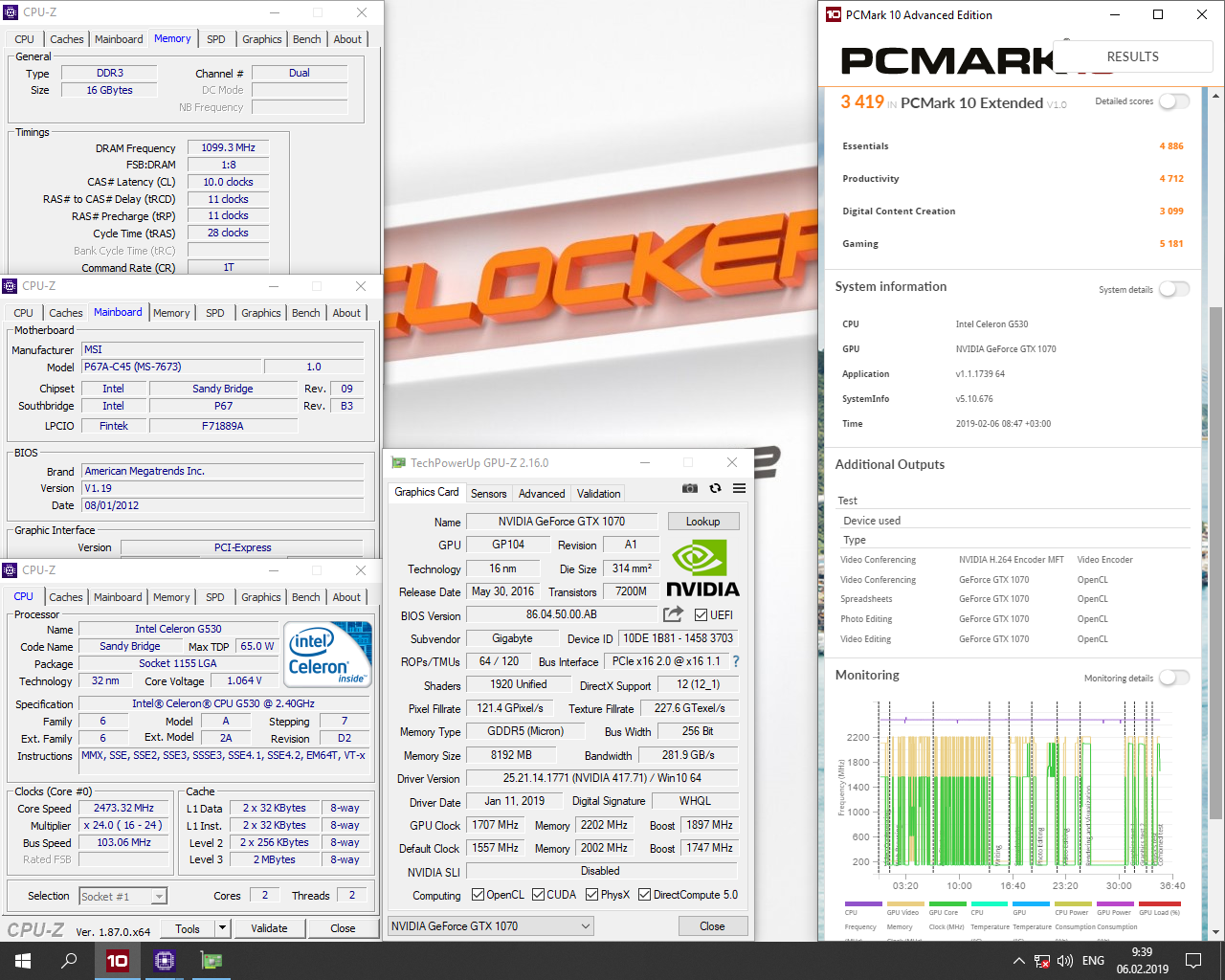
Task: Open Caches tab in the CPU-Z processor window
Action: click(66, 597)
